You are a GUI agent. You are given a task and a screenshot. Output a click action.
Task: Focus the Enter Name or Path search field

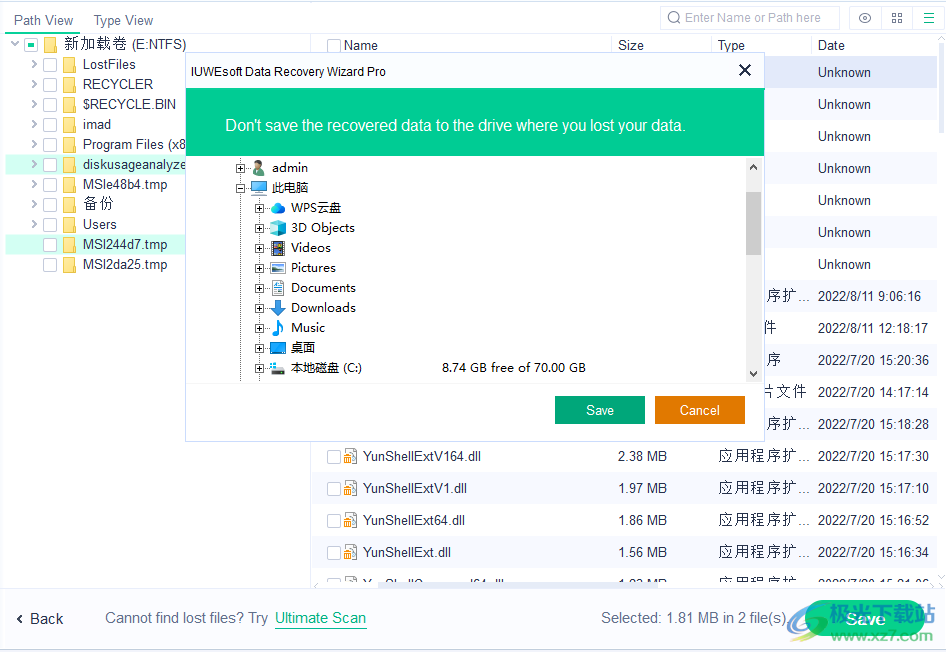click(752, 18)
